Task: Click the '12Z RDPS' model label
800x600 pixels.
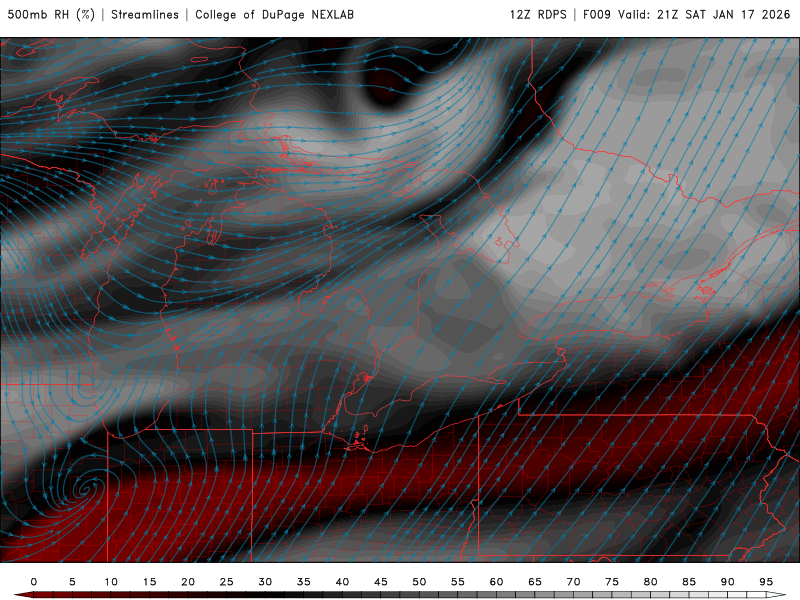Action: coord(538,15)
